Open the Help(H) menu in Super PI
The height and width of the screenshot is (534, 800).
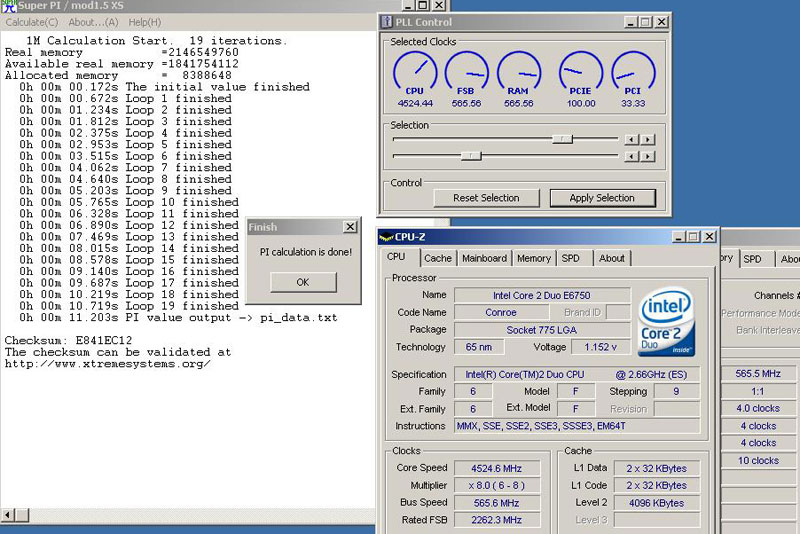(x=144, y=22)
